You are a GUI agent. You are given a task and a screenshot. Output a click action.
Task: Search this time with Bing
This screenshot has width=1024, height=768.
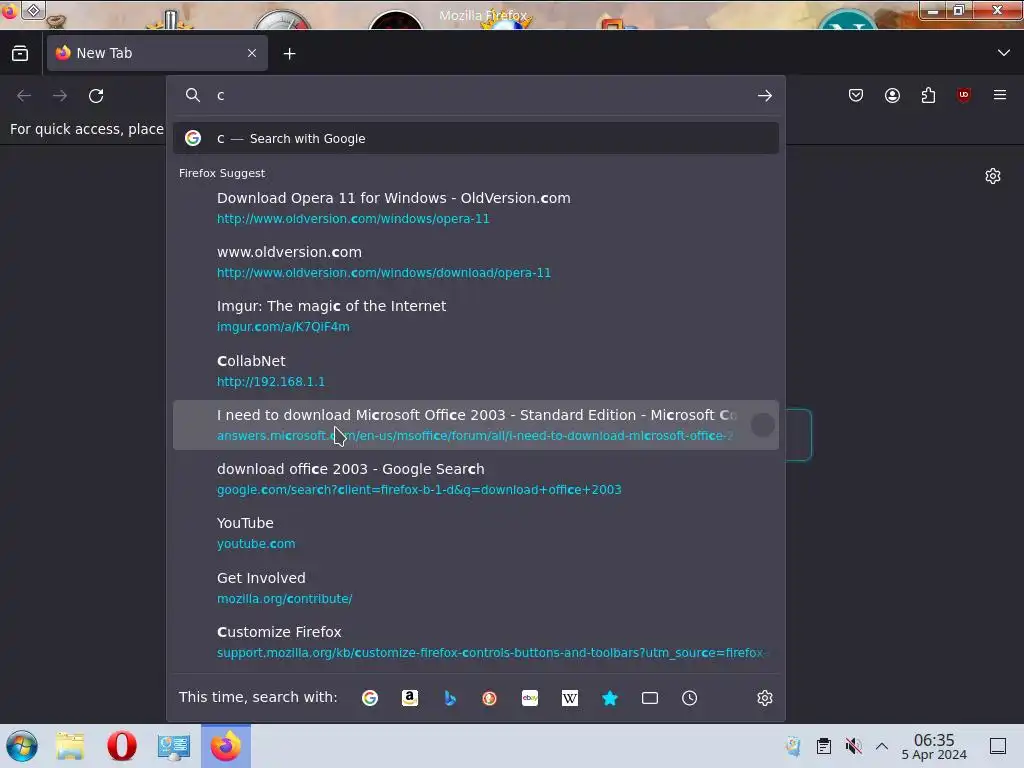[x=450, y=698]
